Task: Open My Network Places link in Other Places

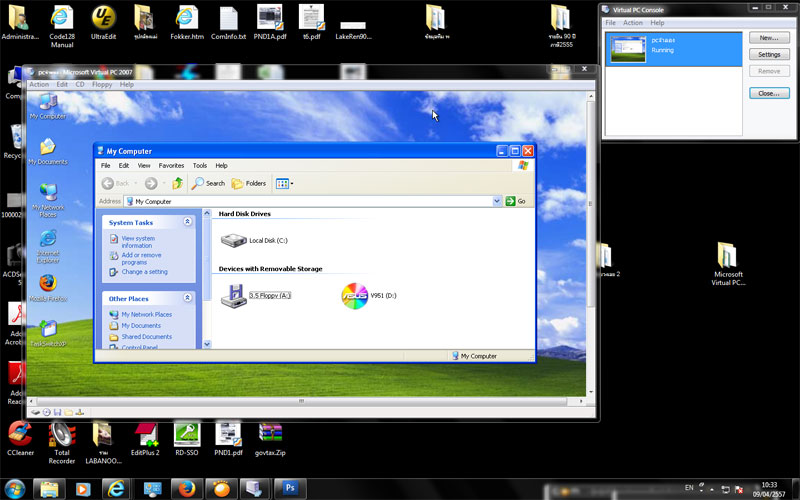Action: (146, 314)
